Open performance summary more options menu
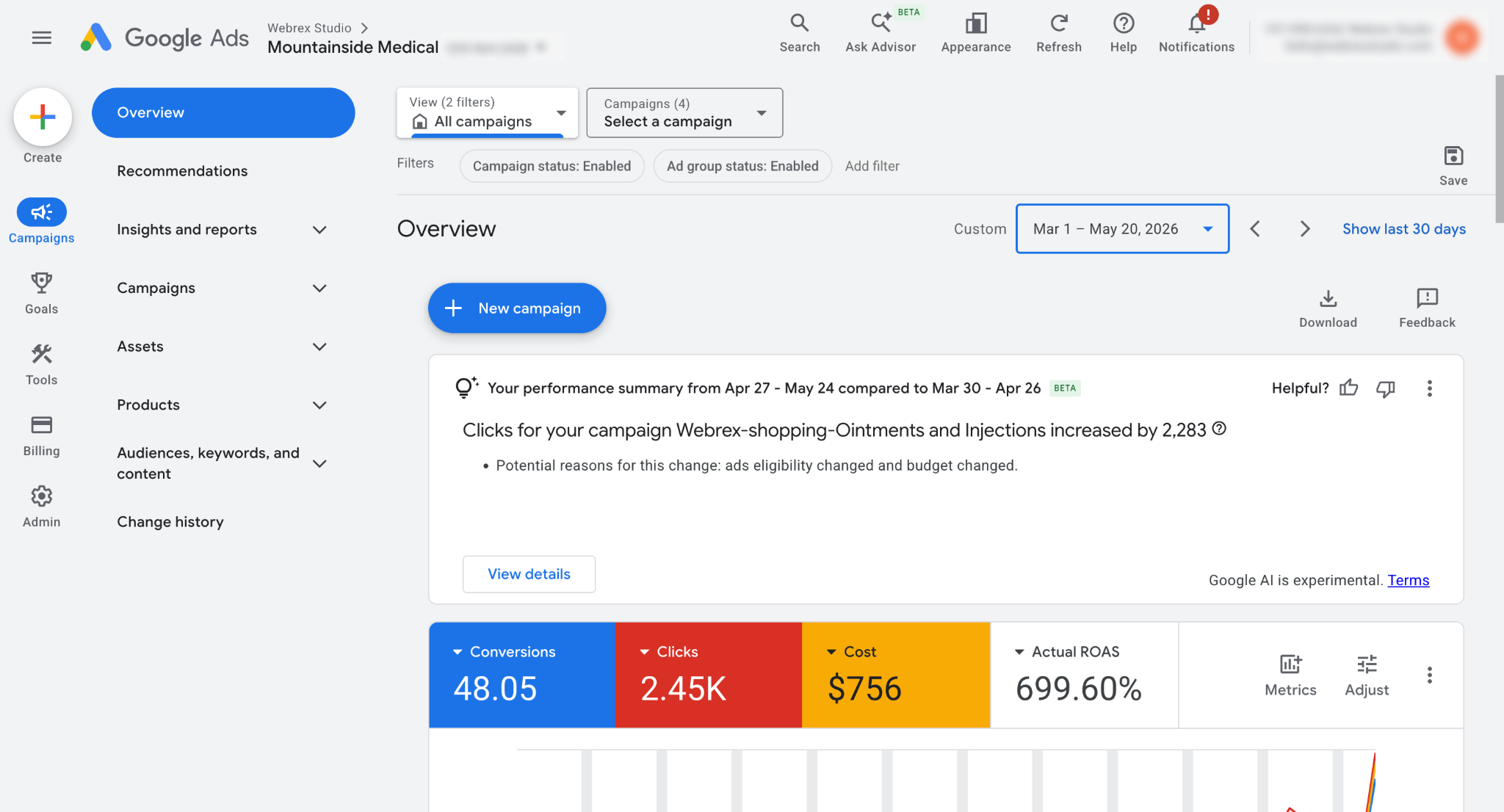Screen dimensions: 1504x812 tap(1429, 388)
